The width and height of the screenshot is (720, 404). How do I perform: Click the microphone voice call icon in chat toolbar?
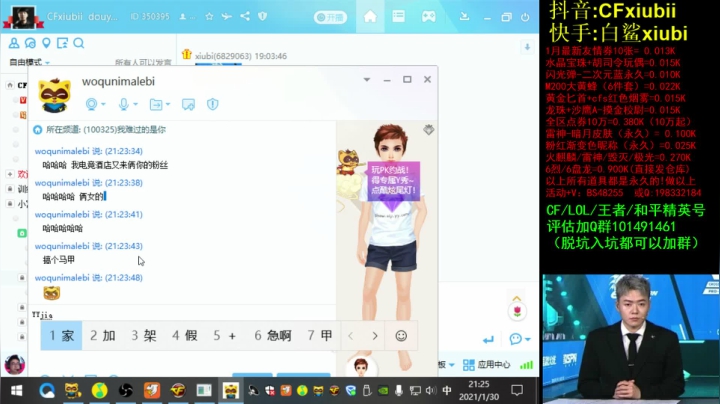click(124, 104)
